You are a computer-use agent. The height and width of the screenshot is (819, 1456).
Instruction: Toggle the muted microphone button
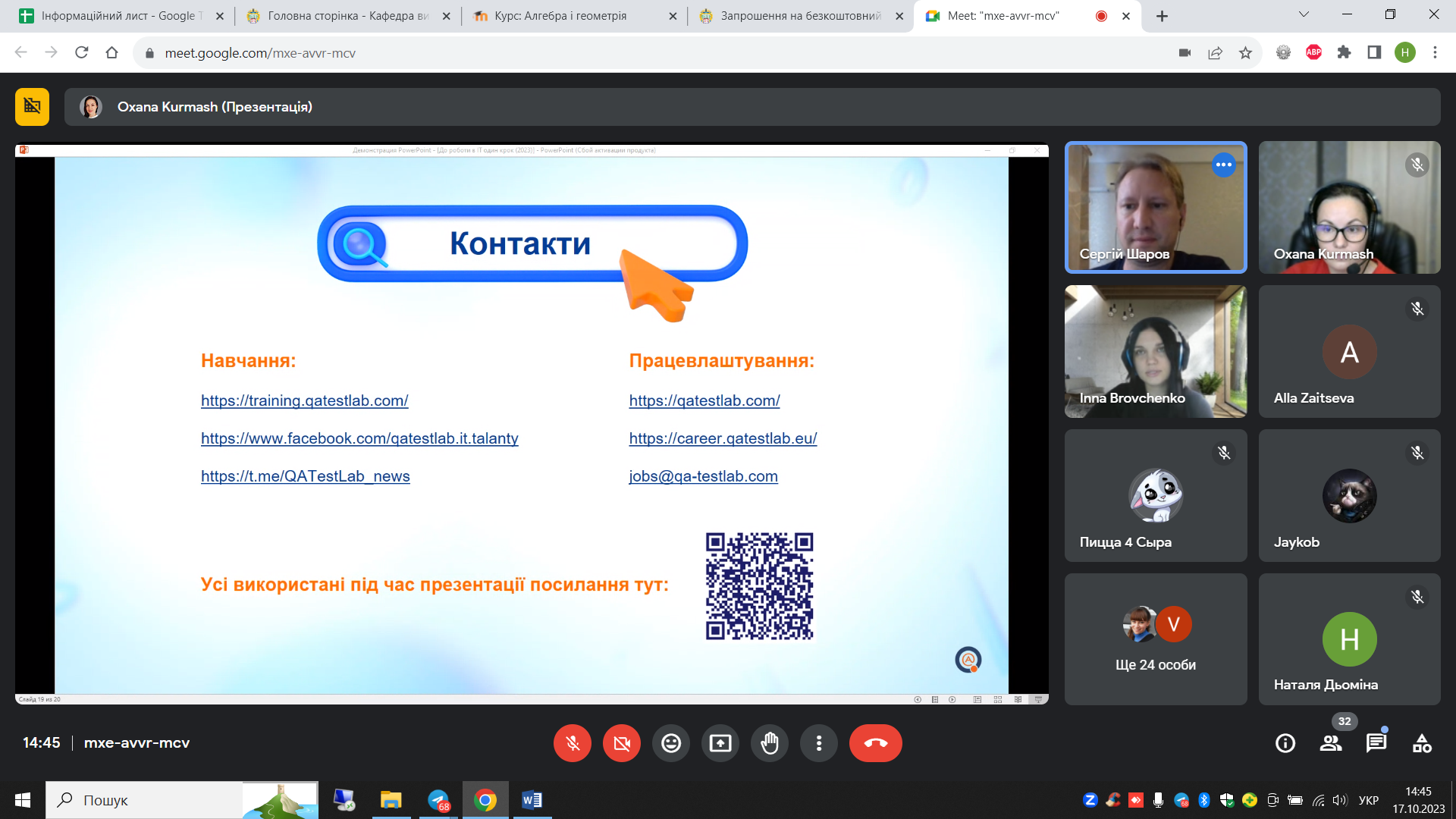[x=573, y=743]
